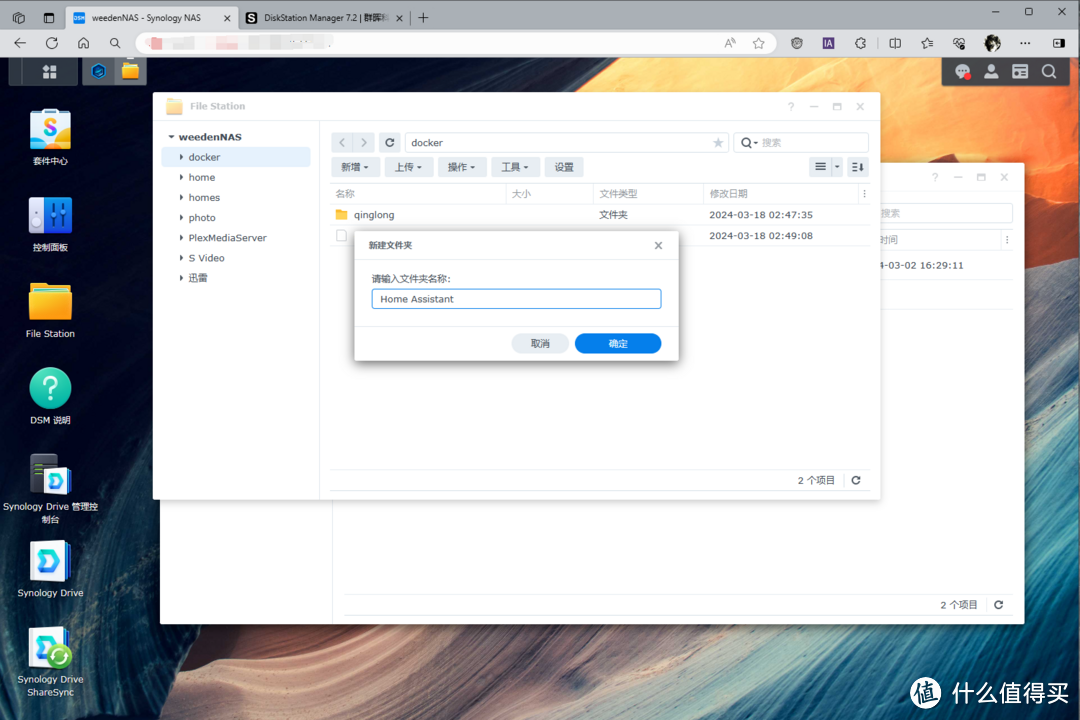The height and width of the screenshot is (720, 1080).
Task: Open the column options menu in file list
Action: click(x=864, y=194)
